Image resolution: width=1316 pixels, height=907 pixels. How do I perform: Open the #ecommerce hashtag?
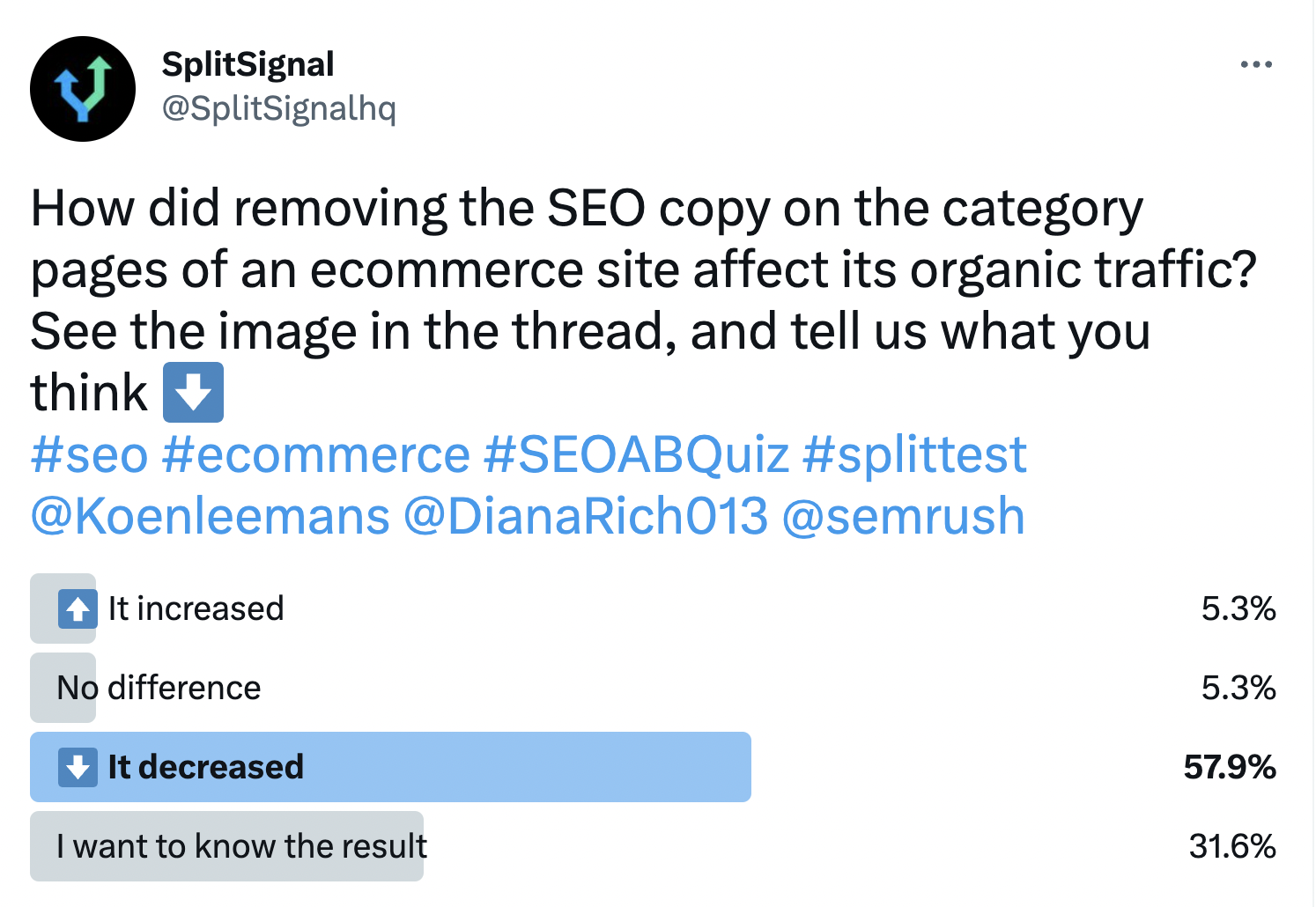coord(315,454)
